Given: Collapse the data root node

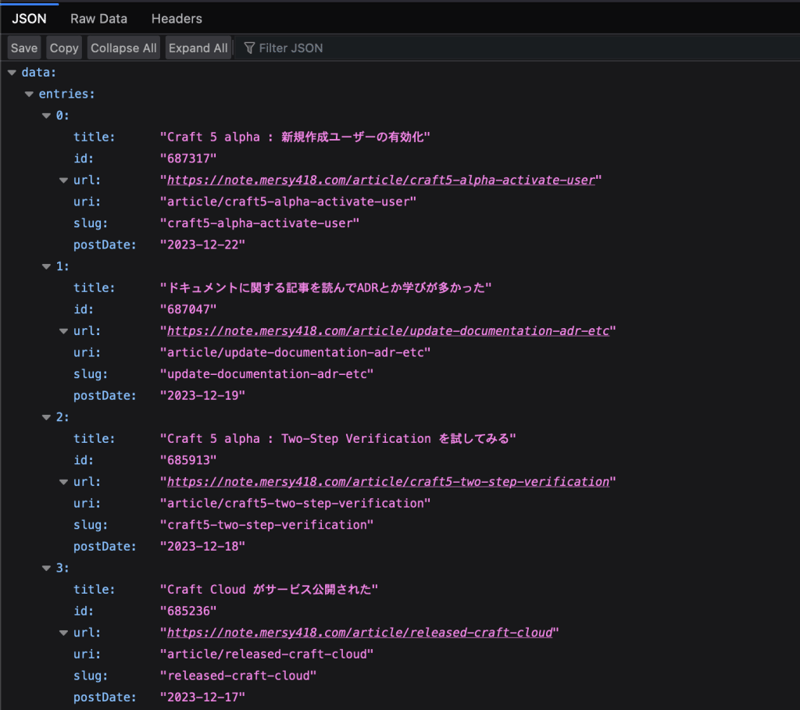Looking at the screenshot, I should click(x=12, y=73).
